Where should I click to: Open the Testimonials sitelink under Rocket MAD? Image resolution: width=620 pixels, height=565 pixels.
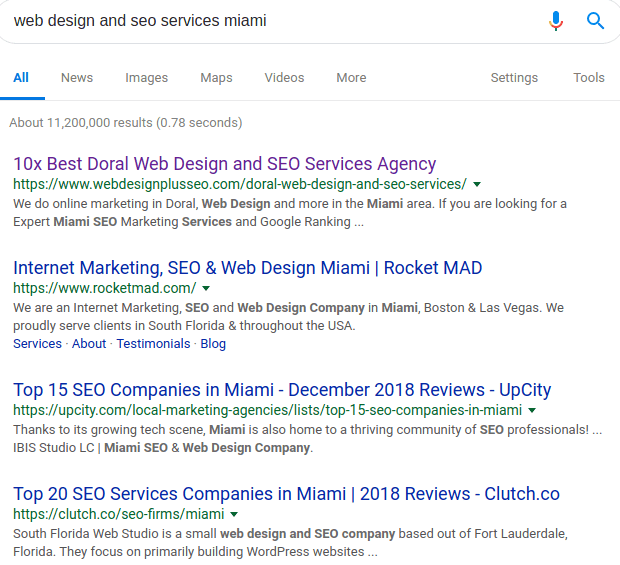153,344
